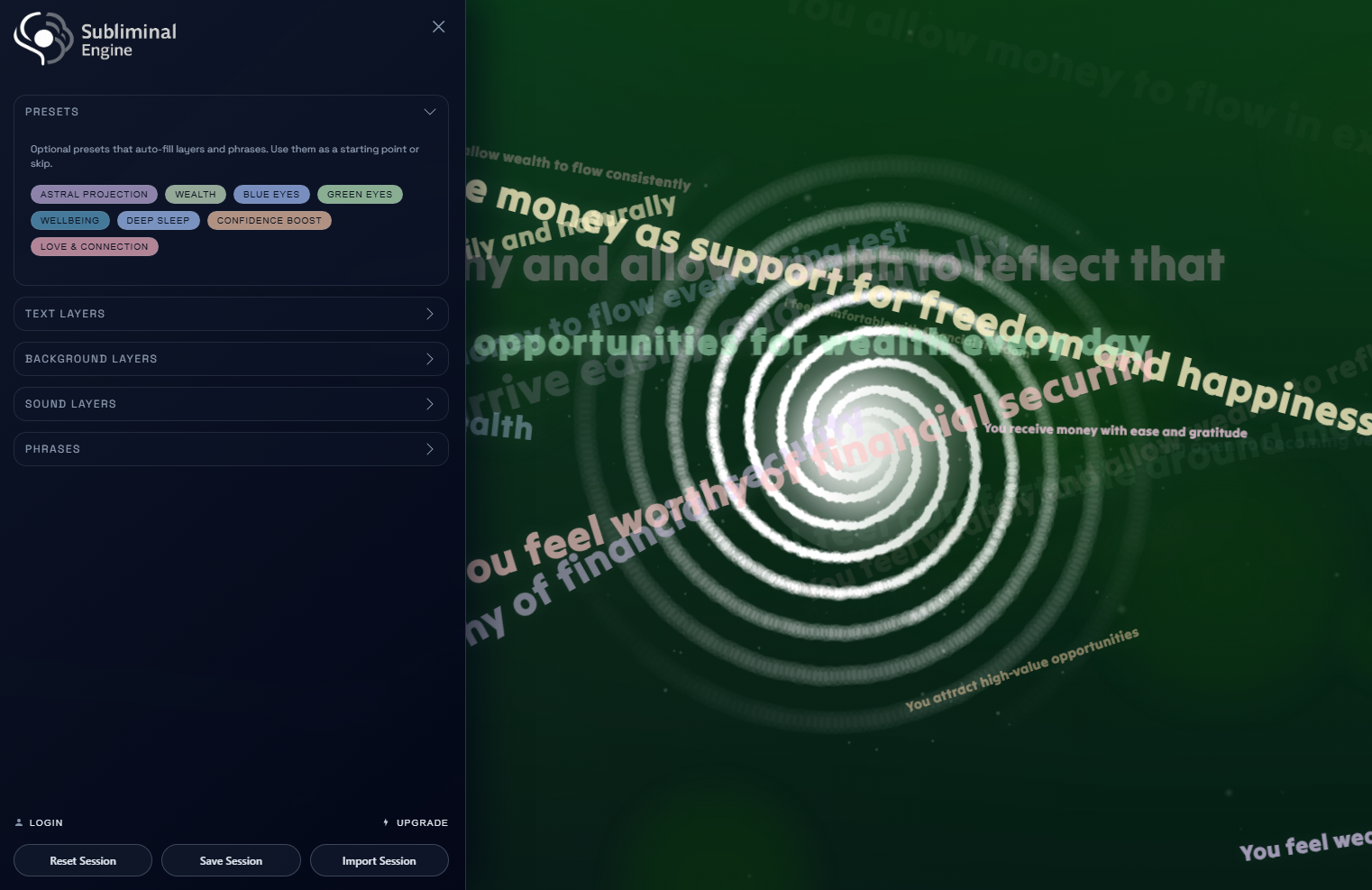Image resolution: width=1372 pixels, height=890 pixels.
Task: Expand the Background Layers section
Action: click(x=231, y=359)
